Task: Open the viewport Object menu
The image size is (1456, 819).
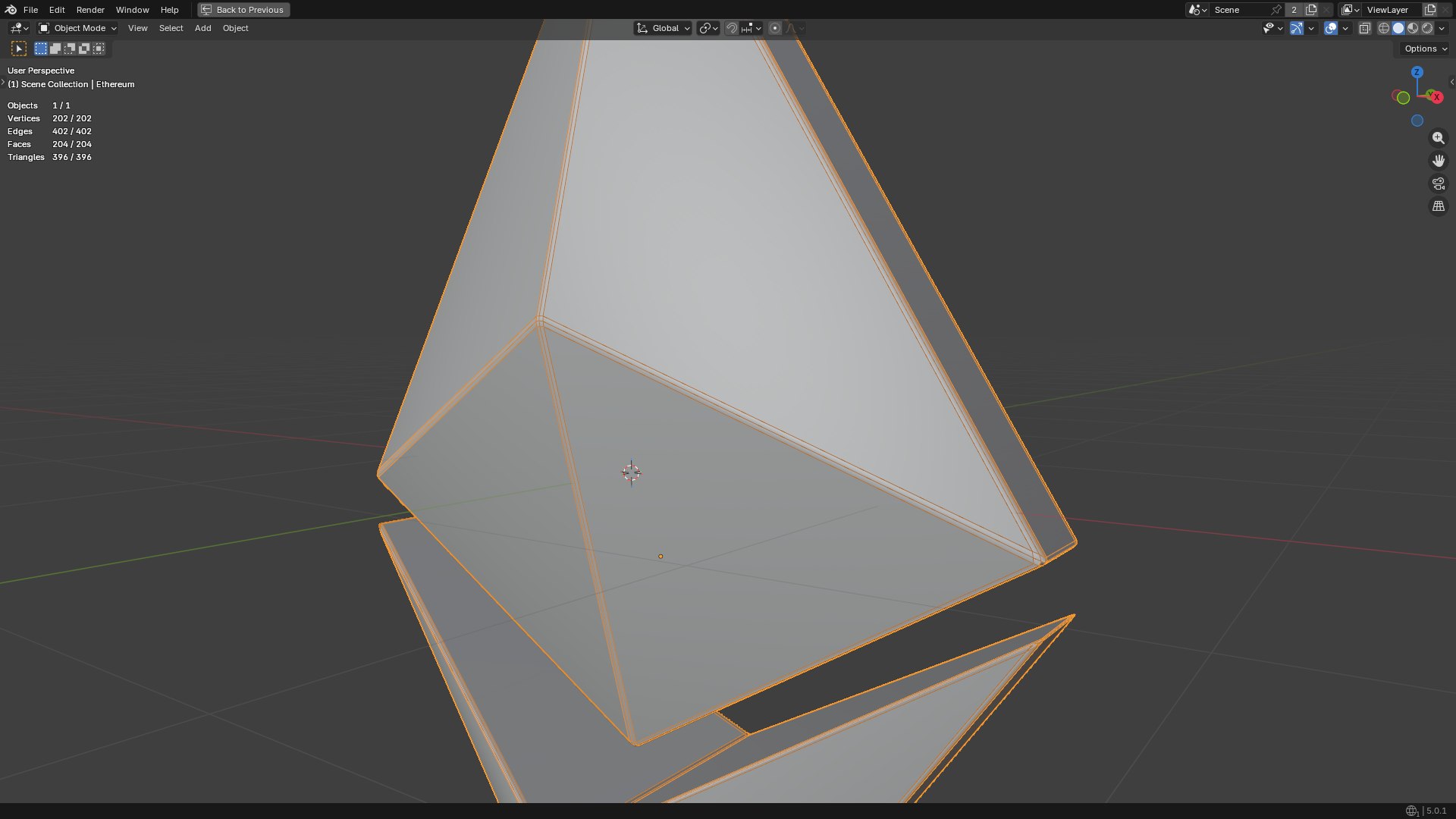Action: (x=235, y=28)
